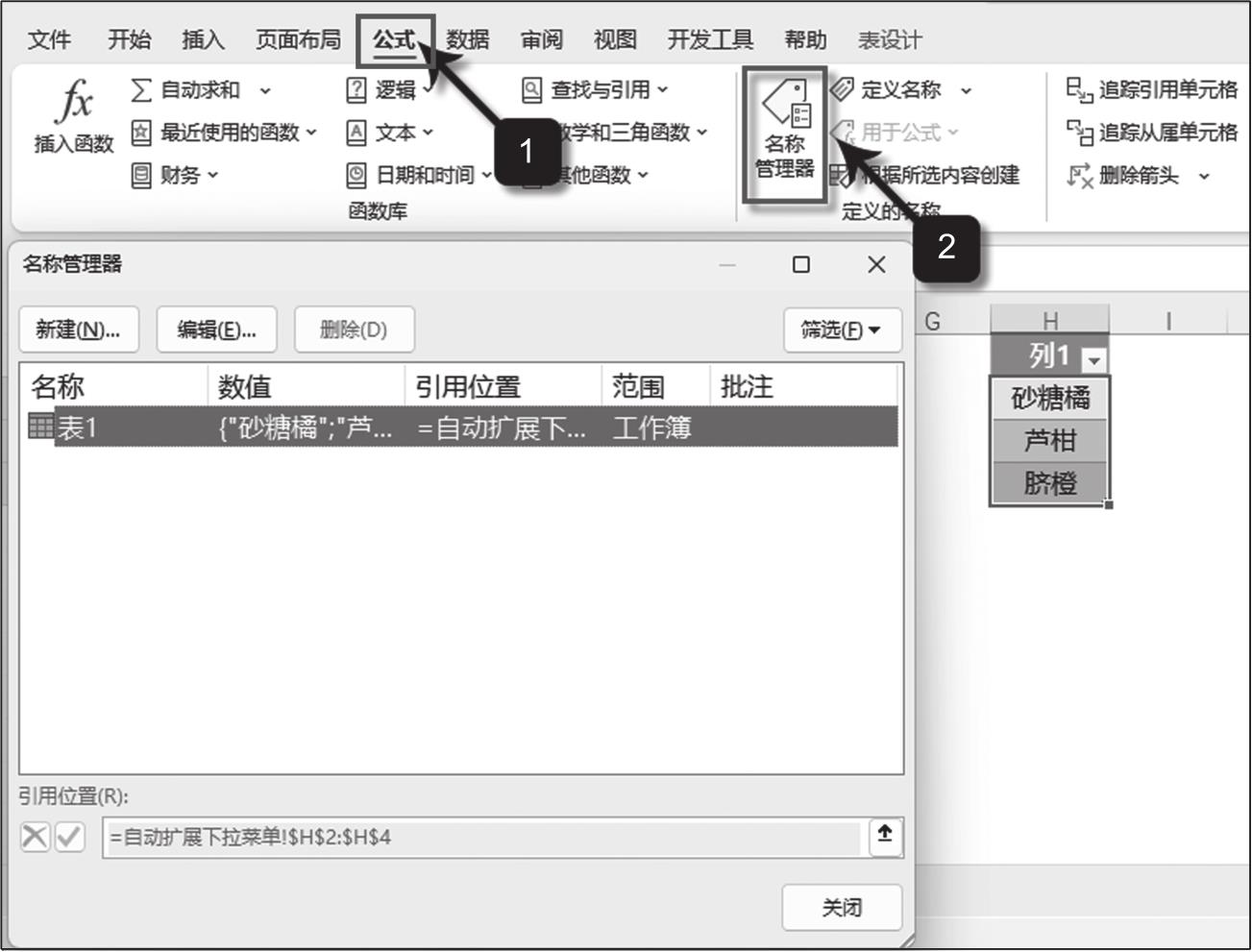
Task: Click the AutoSum sigma icon
Action: tap(141, 90)
